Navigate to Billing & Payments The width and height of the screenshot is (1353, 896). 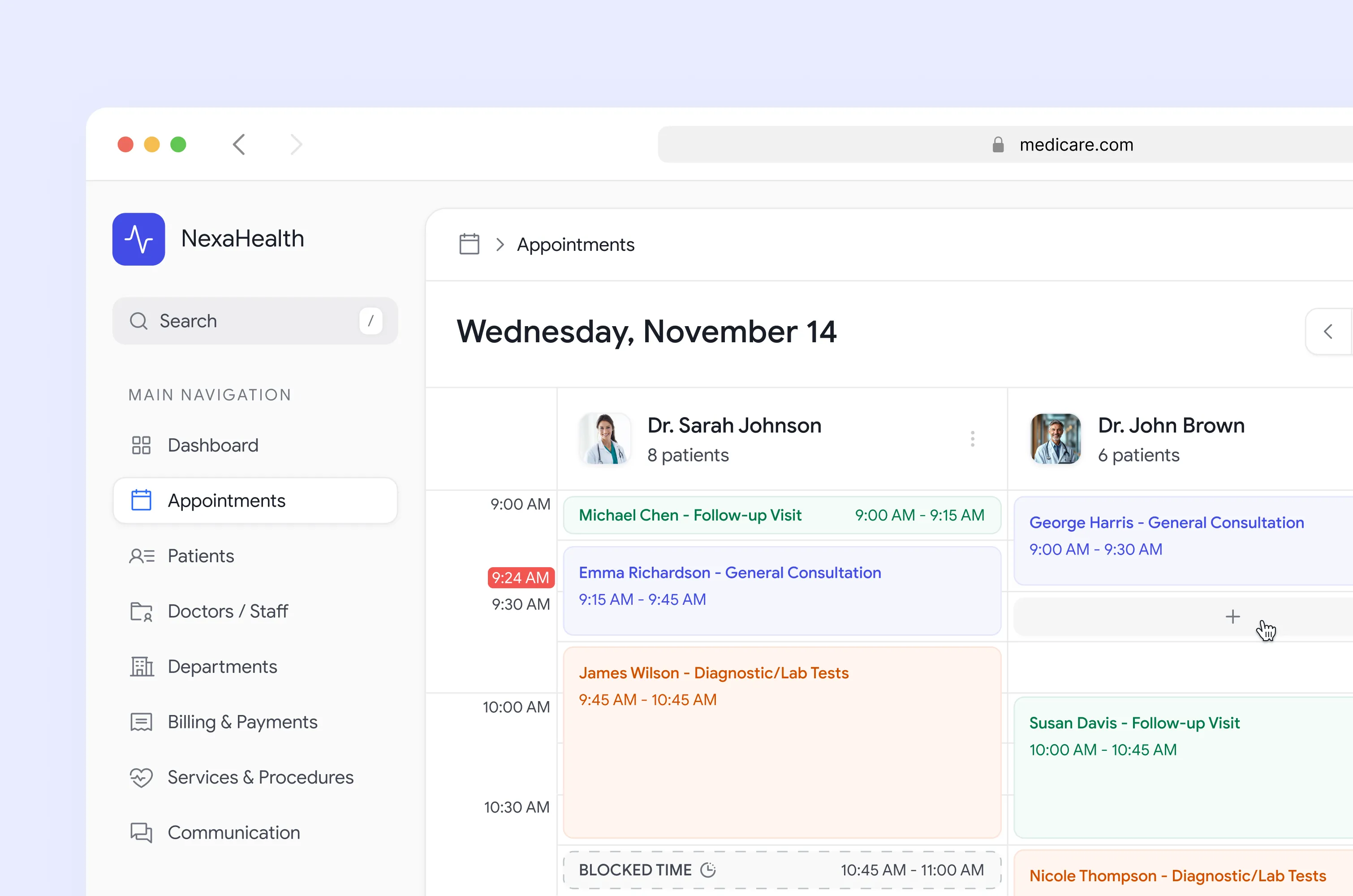tap(242, 722)
